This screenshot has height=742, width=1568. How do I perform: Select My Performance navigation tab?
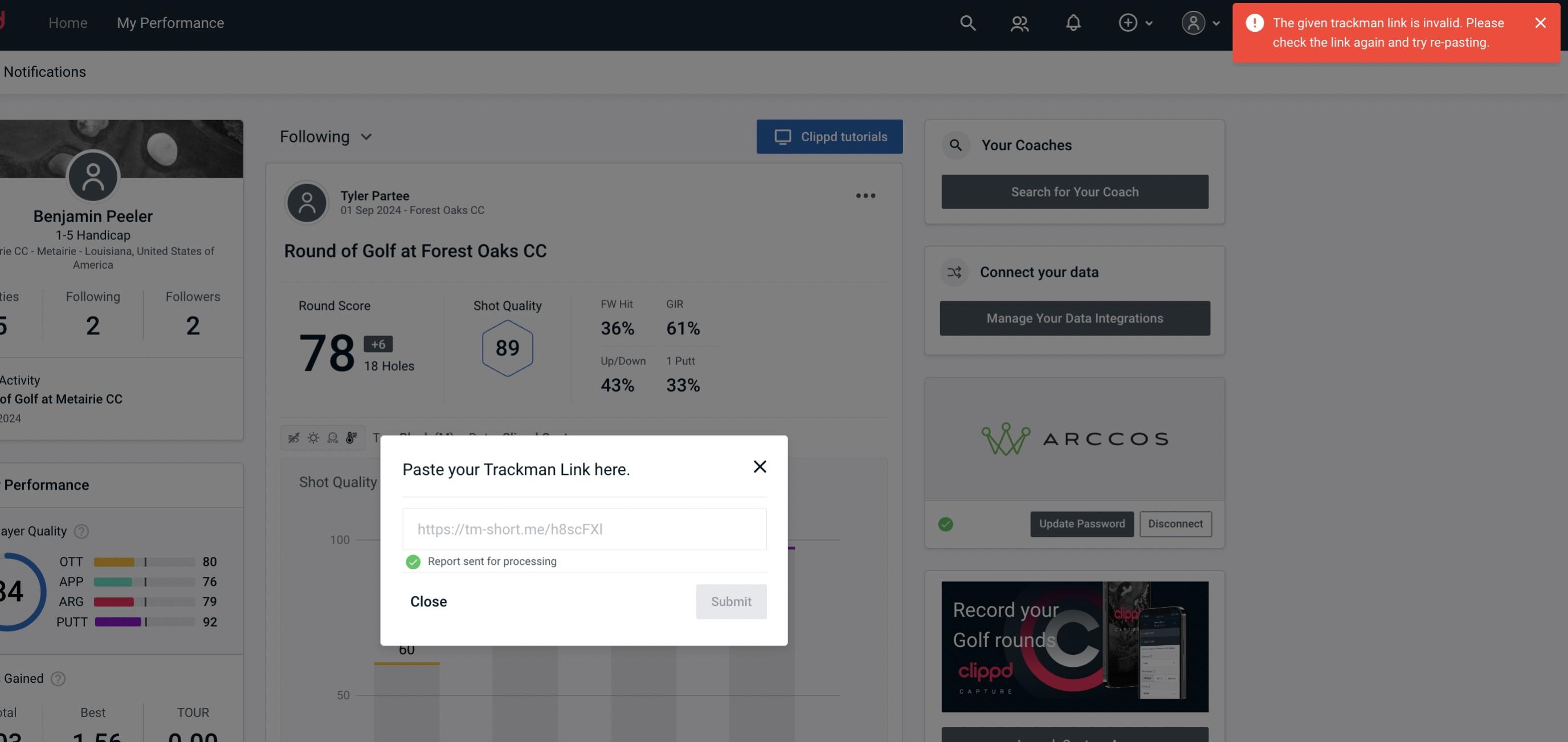tap(170, 22)
